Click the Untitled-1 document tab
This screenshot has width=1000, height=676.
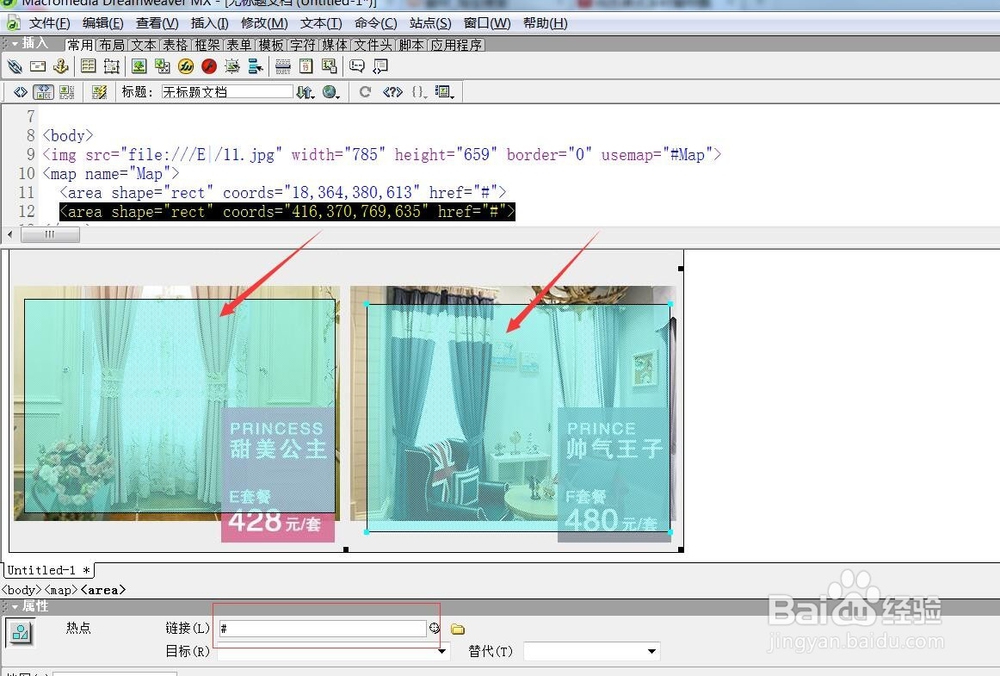[49, 570]
